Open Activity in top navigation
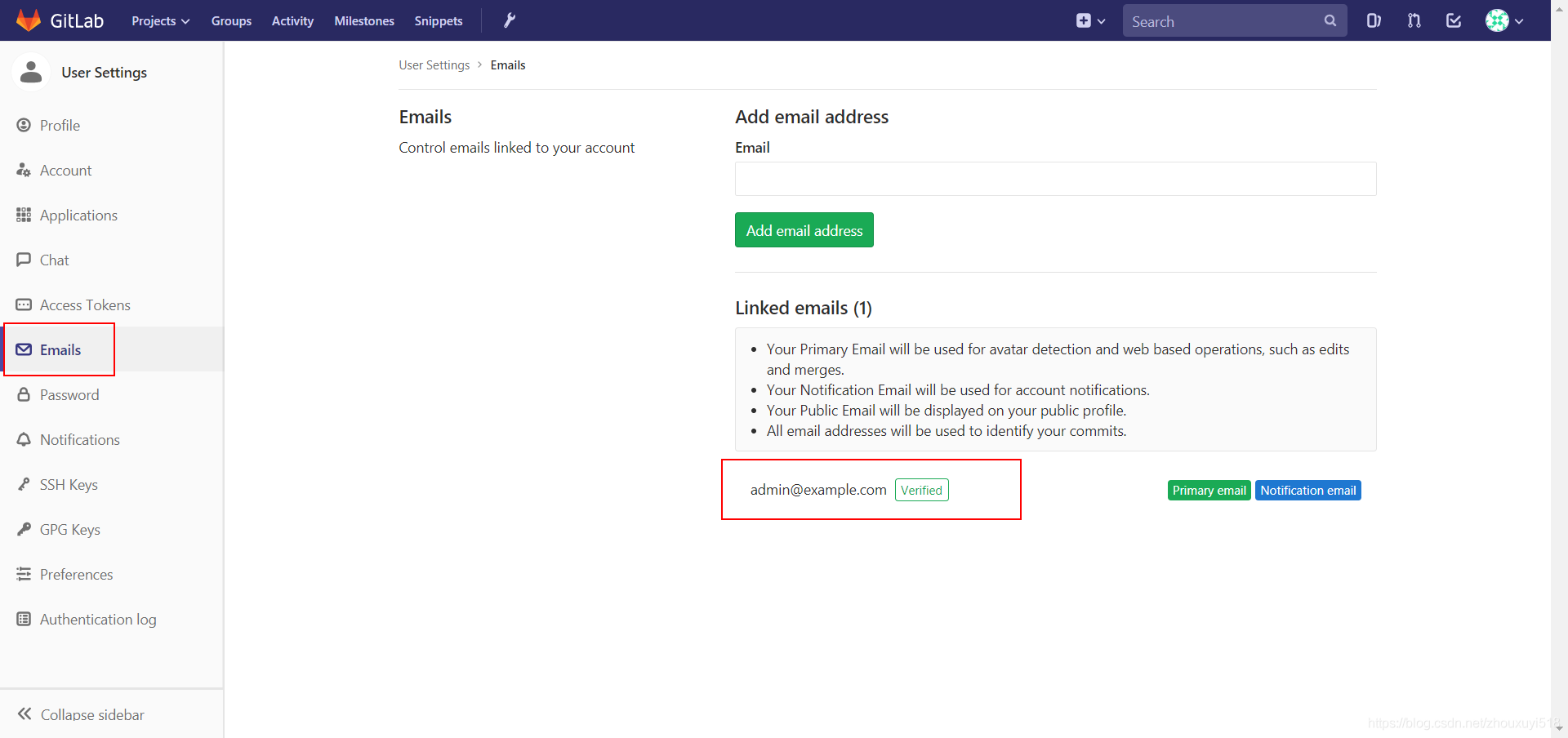 [x=292, y=21]
